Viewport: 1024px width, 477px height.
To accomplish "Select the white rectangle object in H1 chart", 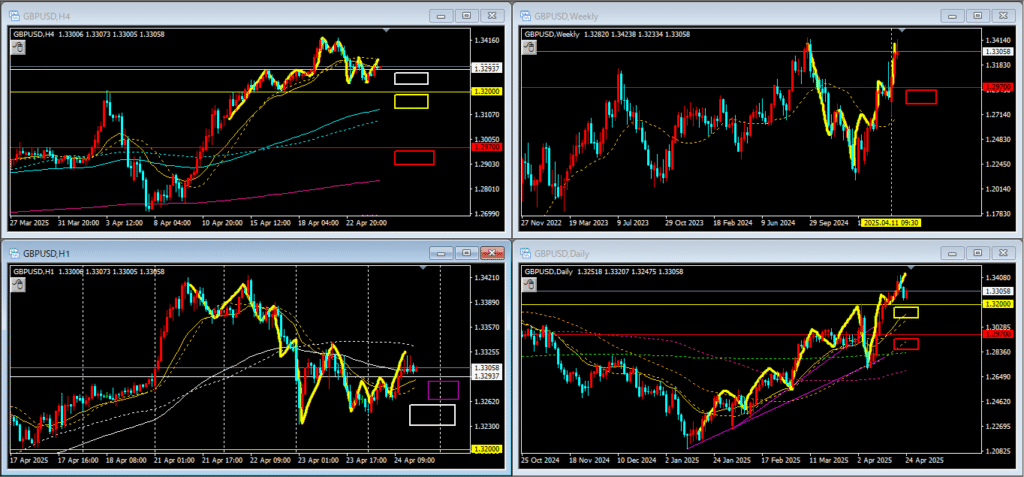I will (432, 415).
